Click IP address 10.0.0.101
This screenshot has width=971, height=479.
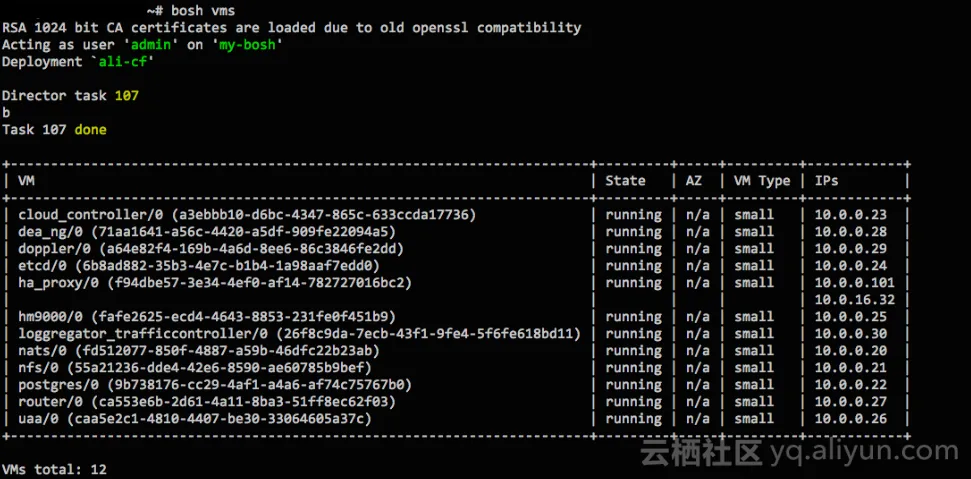(x=853, y=283)
